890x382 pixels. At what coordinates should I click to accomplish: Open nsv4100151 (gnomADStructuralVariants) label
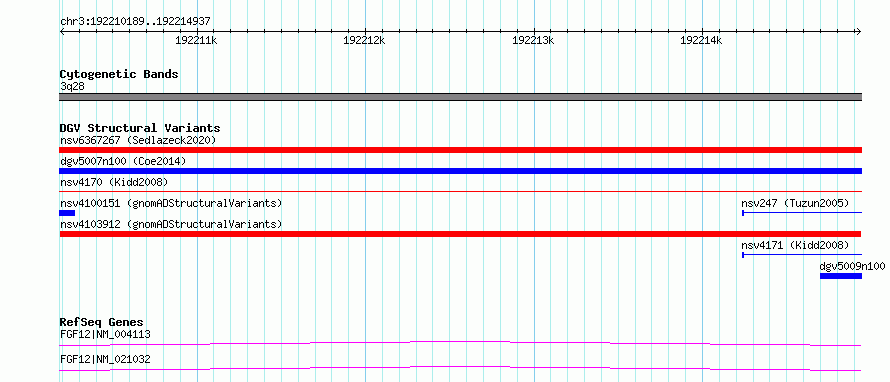[171, 203]
